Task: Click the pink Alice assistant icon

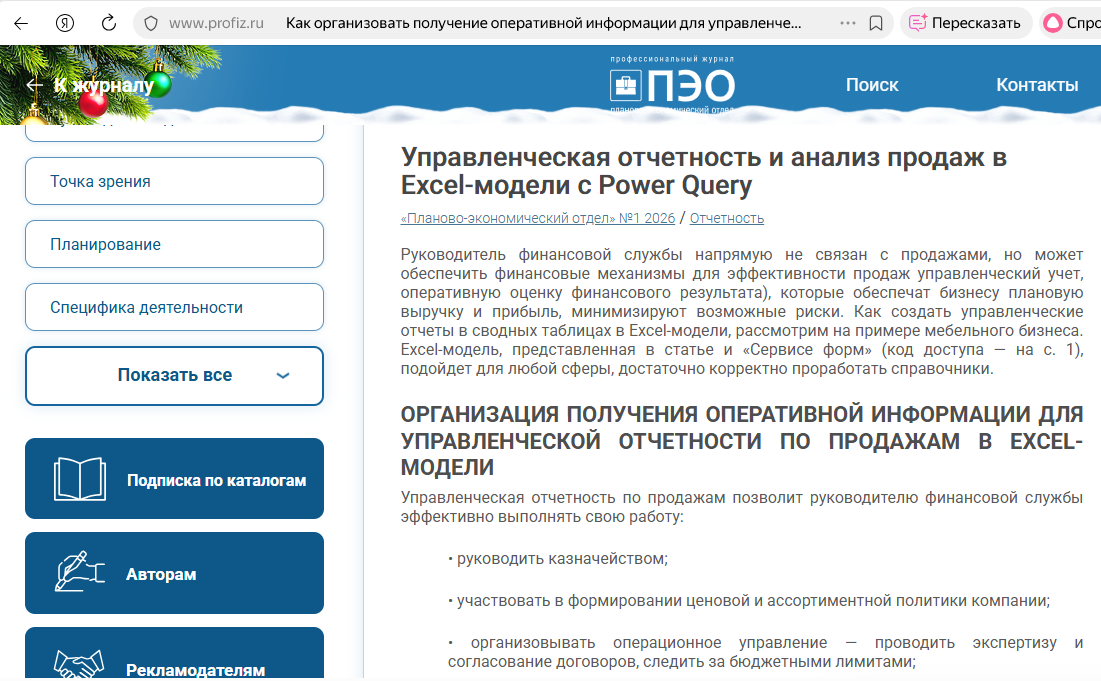Action: pos(1053,23)
